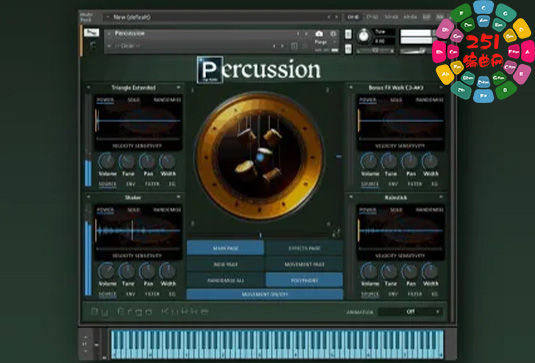This screenshot has height=363, width=535.
Task: Click RANDOMISE on Rainstick
Action: (x=430, y=210)
